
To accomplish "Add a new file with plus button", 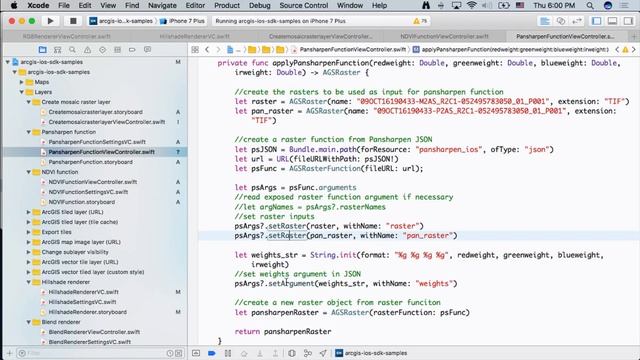I will point(9,353).
